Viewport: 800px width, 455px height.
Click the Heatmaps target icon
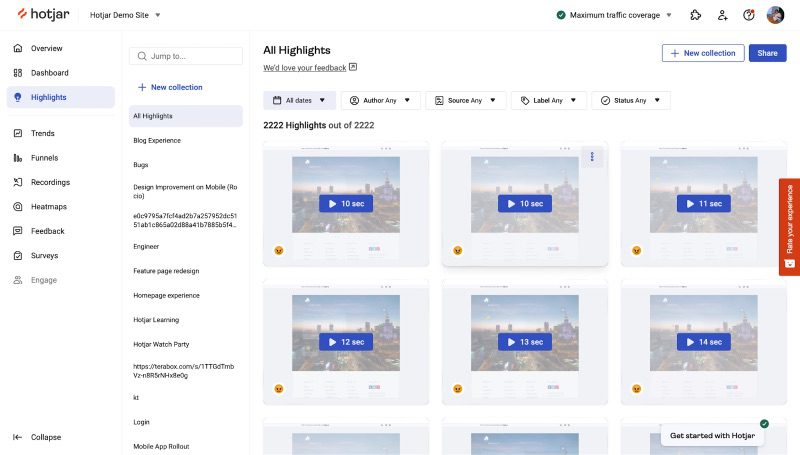click(x=18, y=207)
